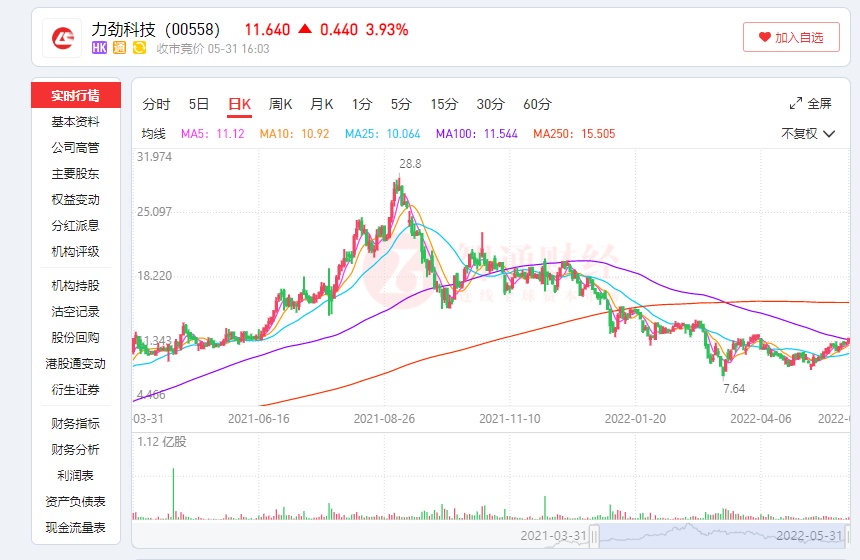
Task: Open 现金流量表 cash flow statement
Action: pyautogui.click(x=76, y=528)
